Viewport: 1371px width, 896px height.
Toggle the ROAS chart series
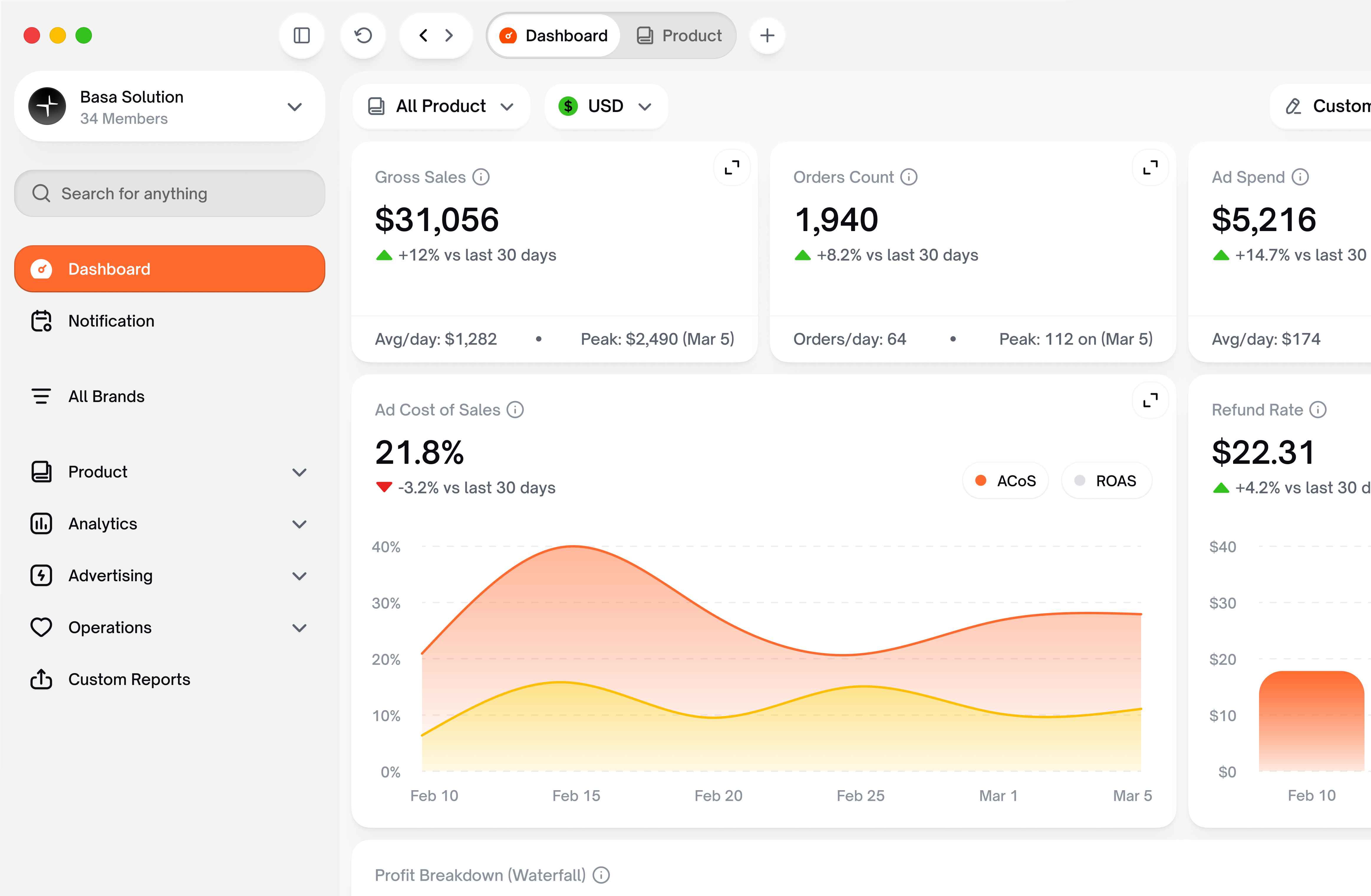coord(1107,480)
